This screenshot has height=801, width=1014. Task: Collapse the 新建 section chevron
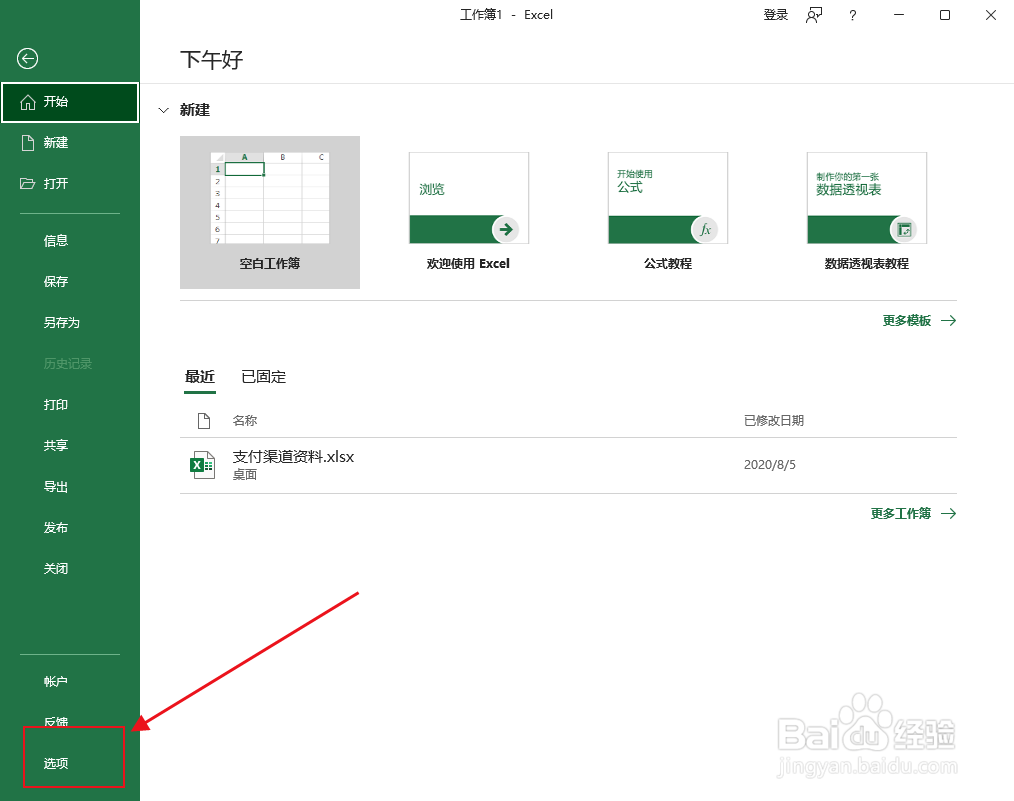tap(164, 111)
